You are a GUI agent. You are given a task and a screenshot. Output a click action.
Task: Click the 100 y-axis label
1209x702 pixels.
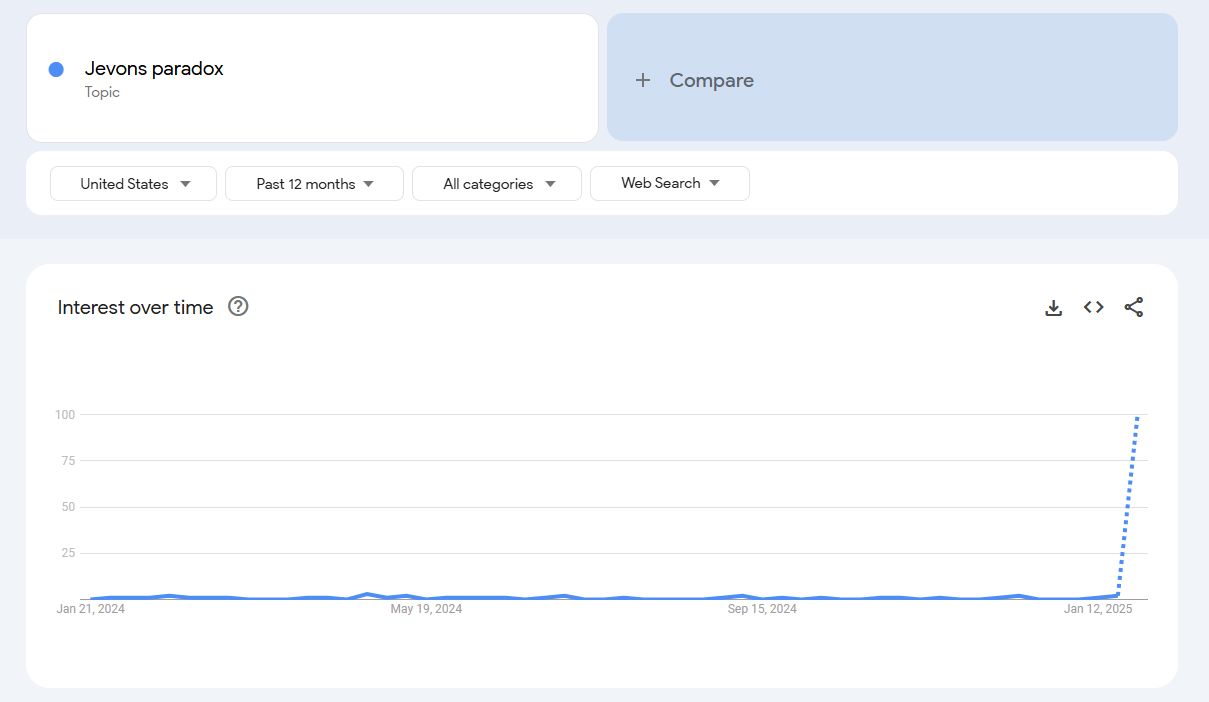click(65, 414)
